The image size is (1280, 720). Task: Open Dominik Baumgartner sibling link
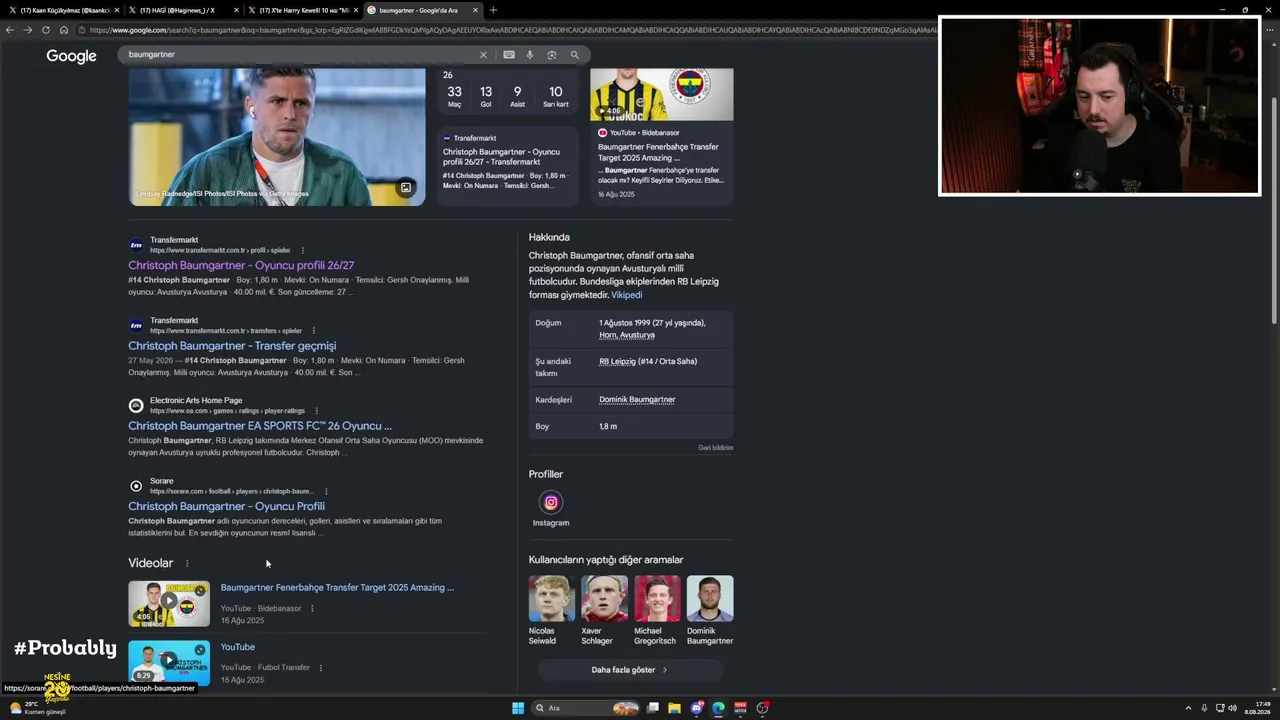[x=637, y=400]
